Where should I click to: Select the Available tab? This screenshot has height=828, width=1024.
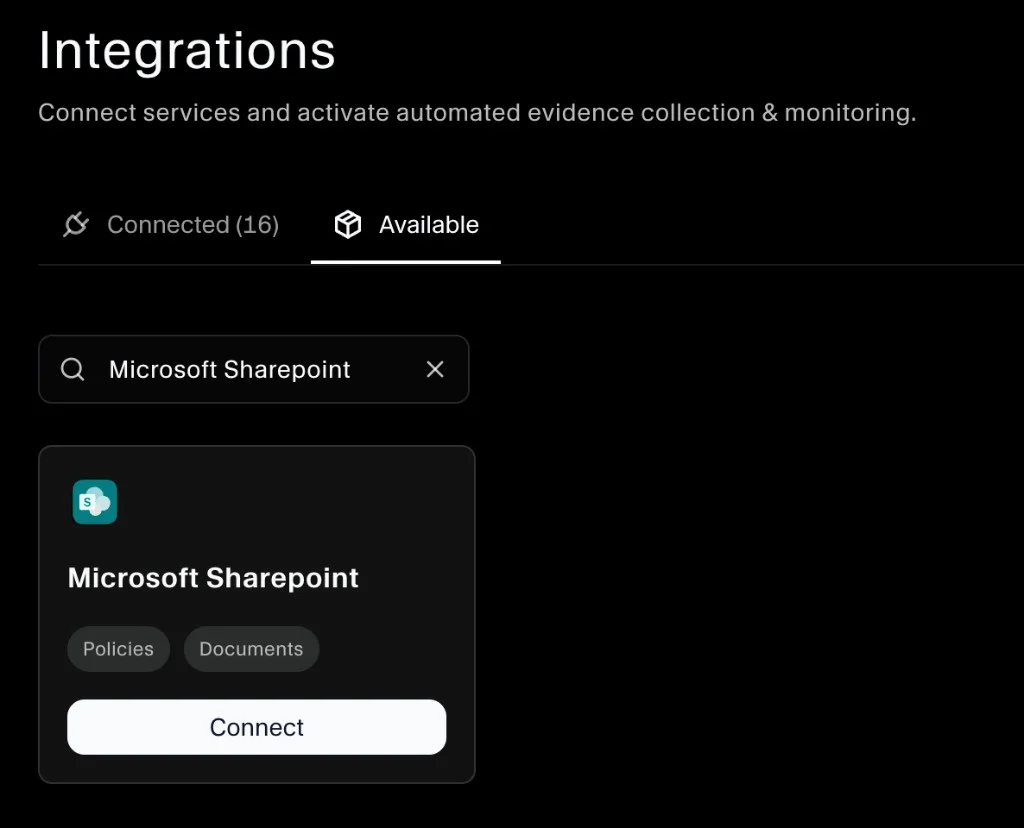(x=406, y=225)
